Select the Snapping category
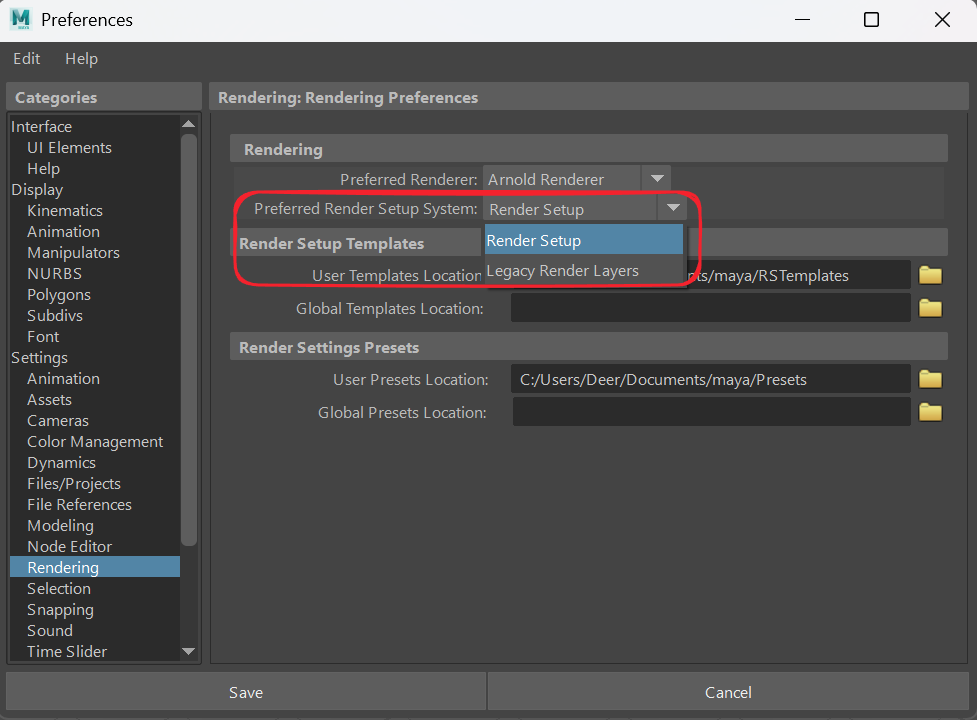The height and width of the screenshot is (720, 977). coord(60,609)
